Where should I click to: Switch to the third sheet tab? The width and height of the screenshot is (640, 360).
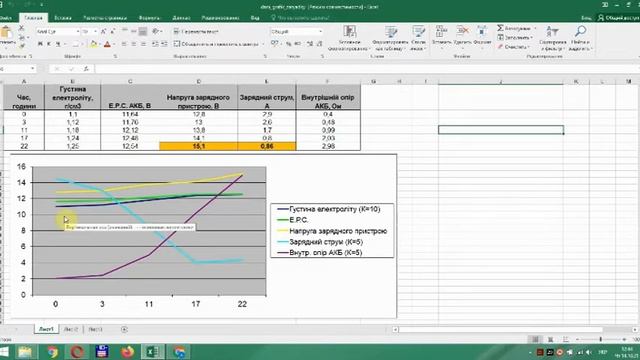95,329
